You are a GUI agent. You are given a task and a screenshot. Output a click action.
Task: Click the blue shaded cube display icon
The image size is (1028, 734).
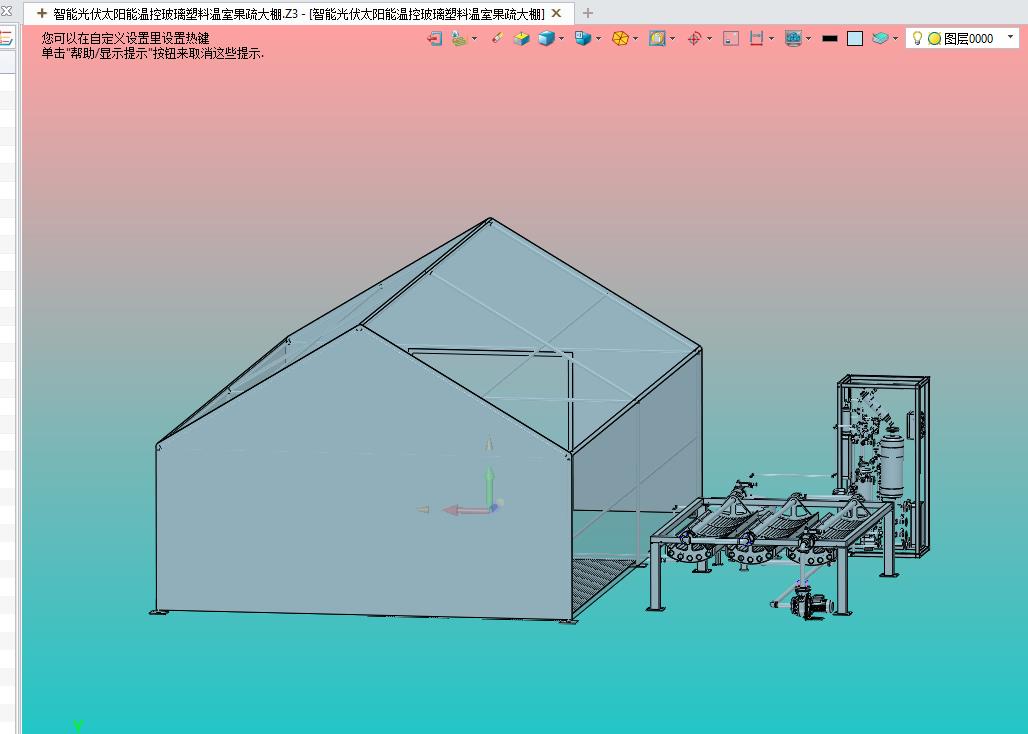click(x=546, y=39)
